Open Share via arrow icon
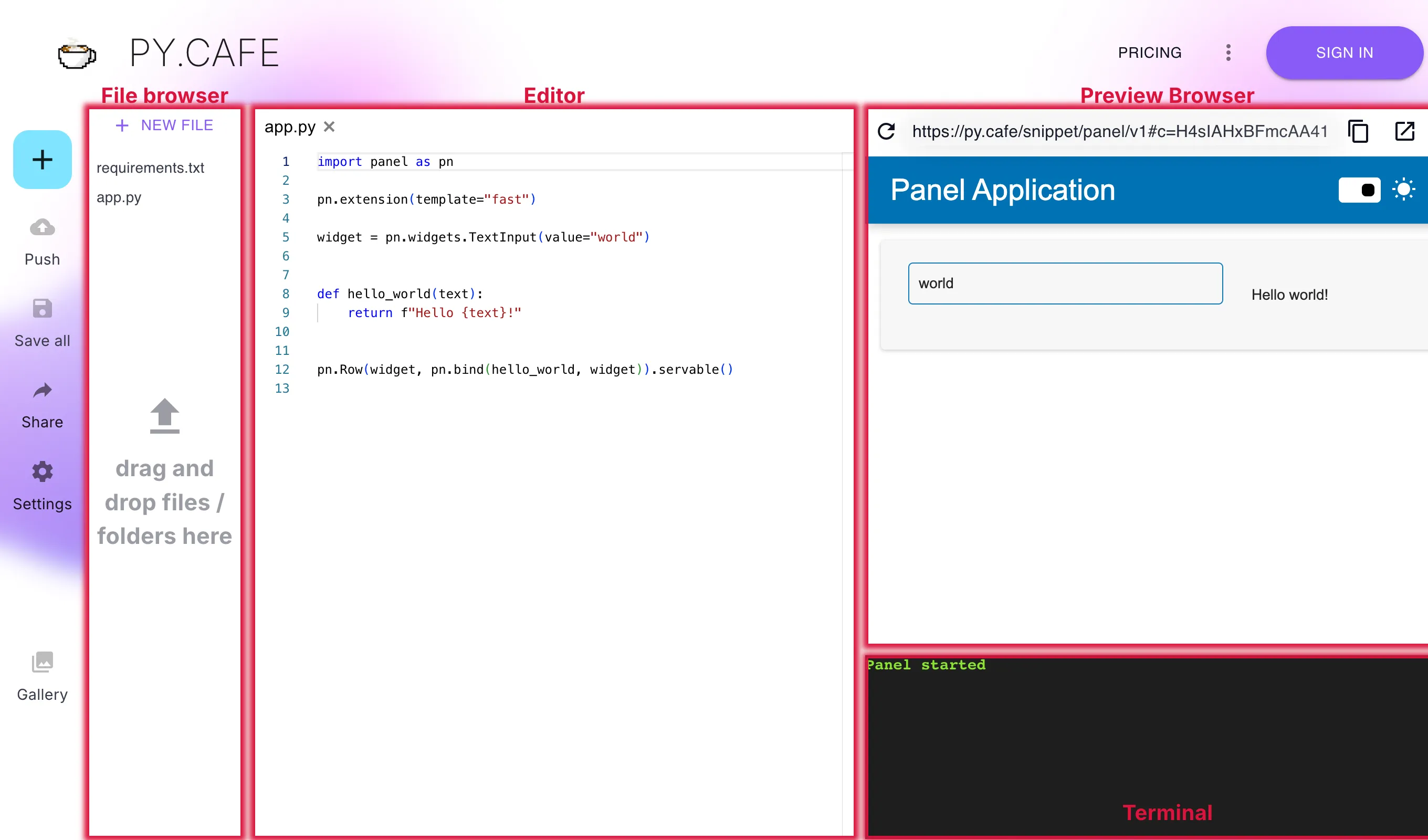Screen dimensions: 1428x840 pos(43,390)
